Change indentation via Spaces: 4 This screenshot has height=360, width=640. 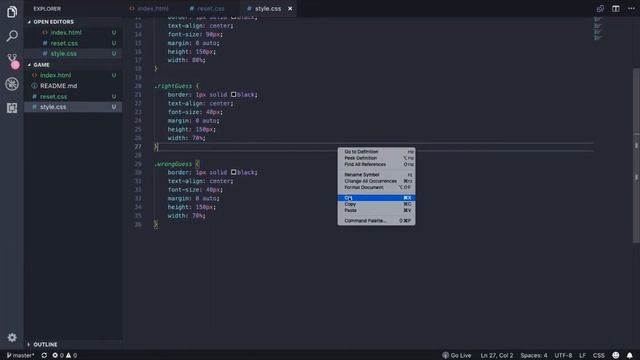(533, 356)
